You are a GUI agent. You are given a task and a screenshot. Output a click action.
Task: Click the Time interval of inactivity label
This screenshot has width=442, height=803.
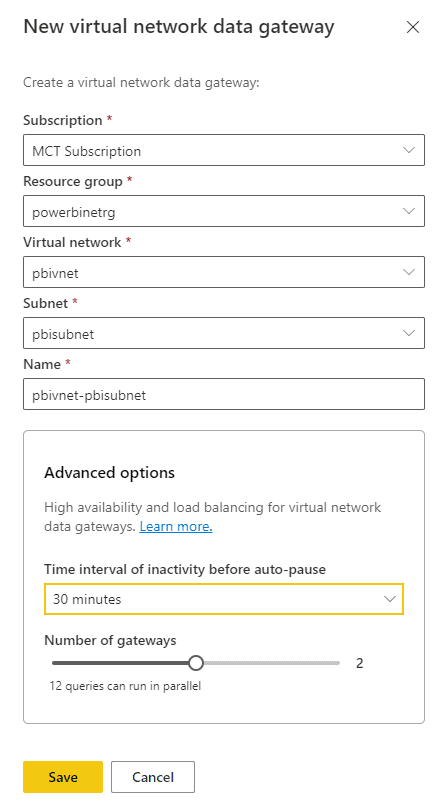pos(185,569)
